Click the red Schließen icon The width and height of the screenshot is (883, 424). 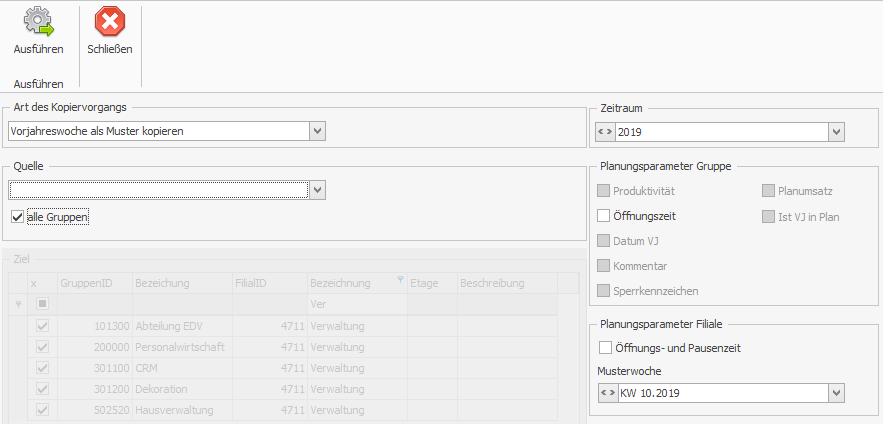point(110,21)
